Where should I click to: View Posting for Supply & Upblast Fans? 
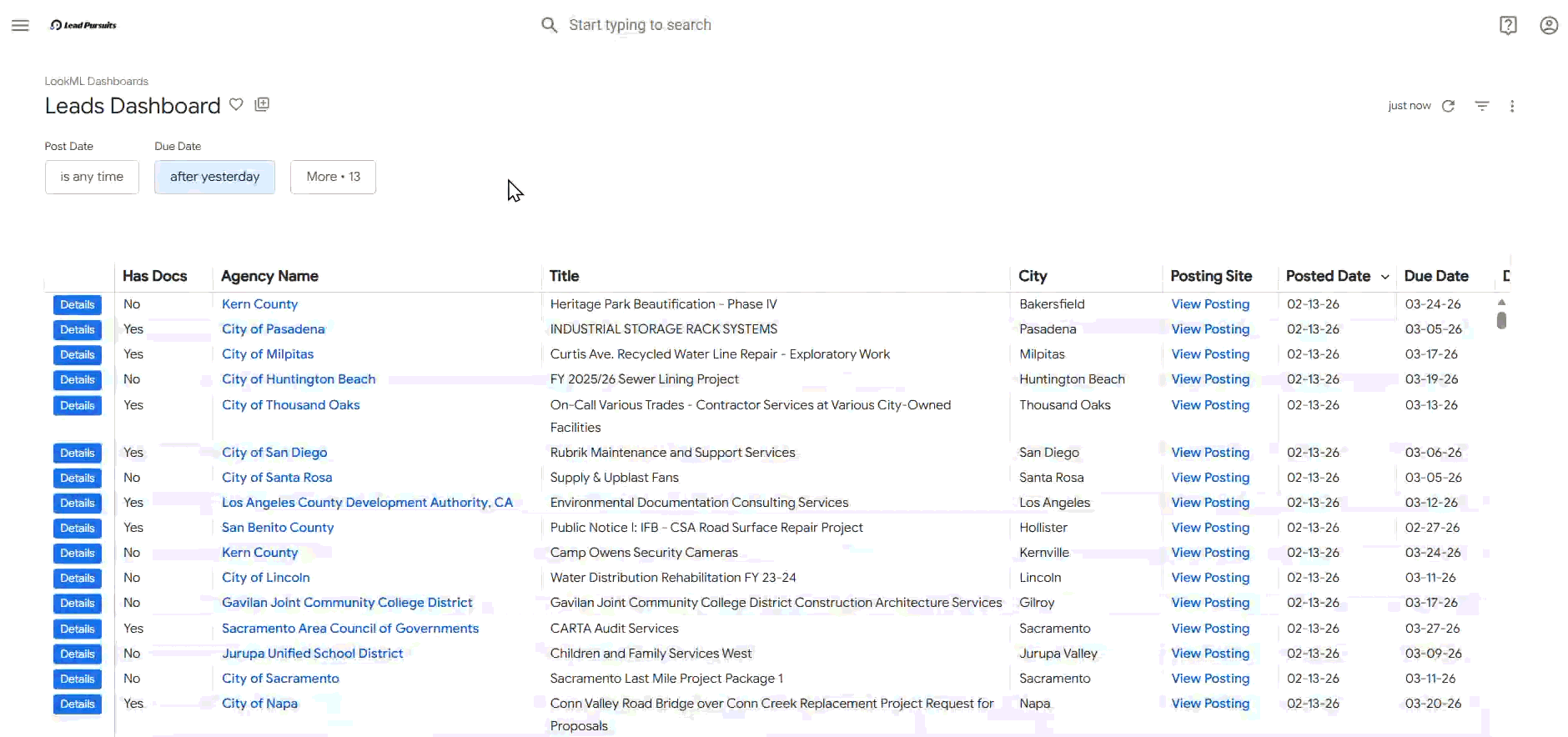point(1210,478)
